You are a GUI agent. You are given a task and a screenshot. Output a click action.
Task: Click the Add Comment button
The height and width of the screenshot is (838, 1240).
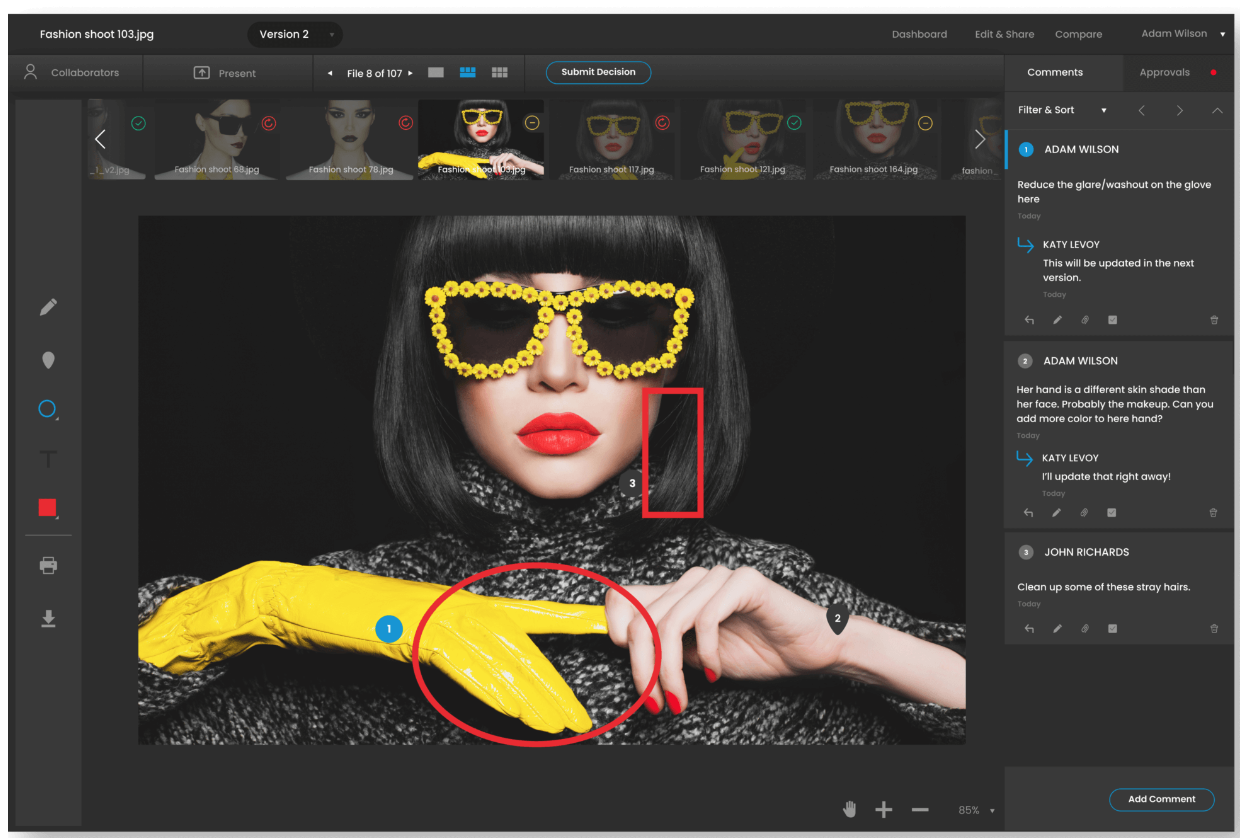pyautogui.click(x=1161, y=799)
